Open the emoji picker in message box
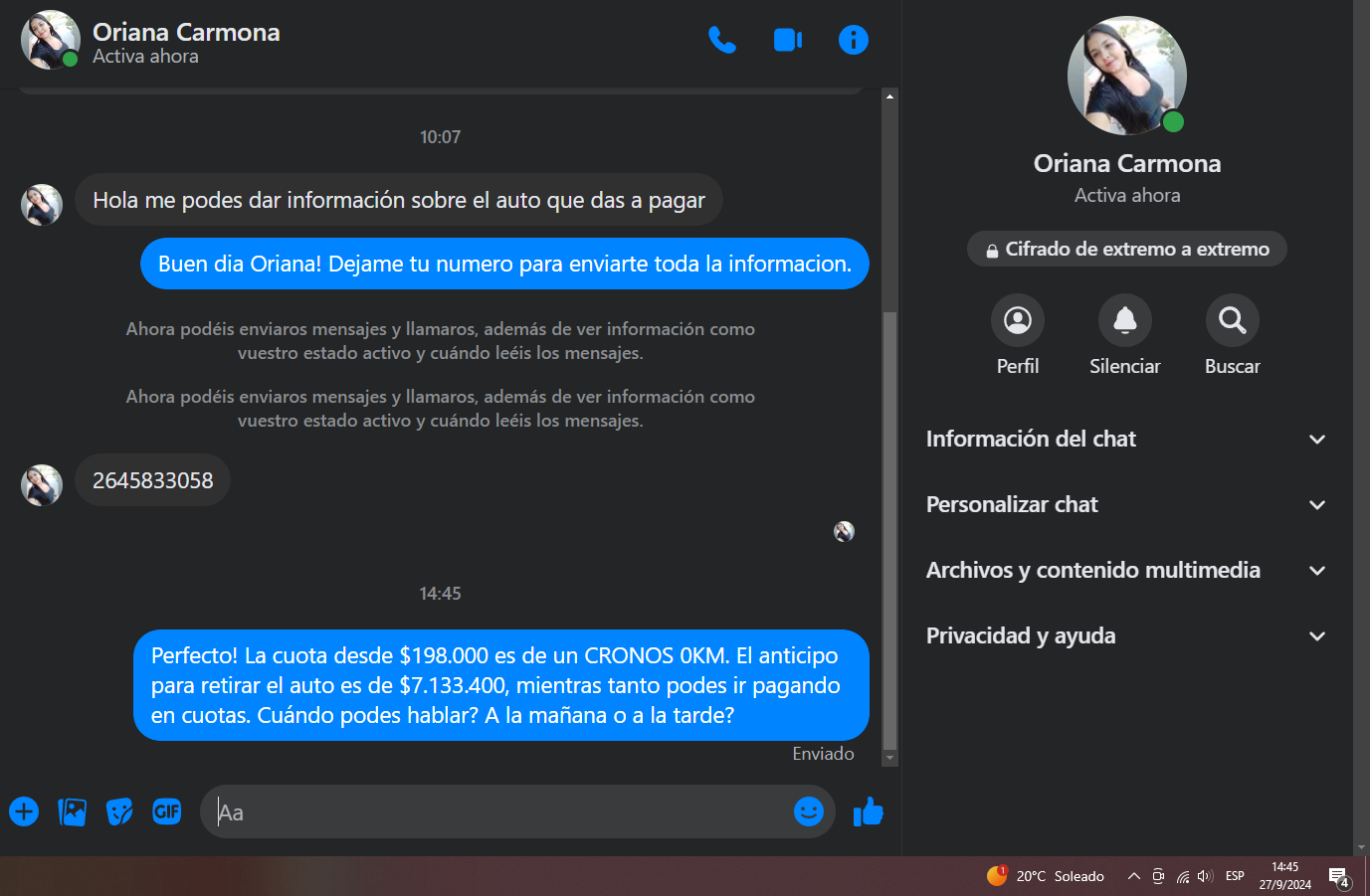Screen dimensions: 1370x896 pyautogui.click(x=808, y=811)
